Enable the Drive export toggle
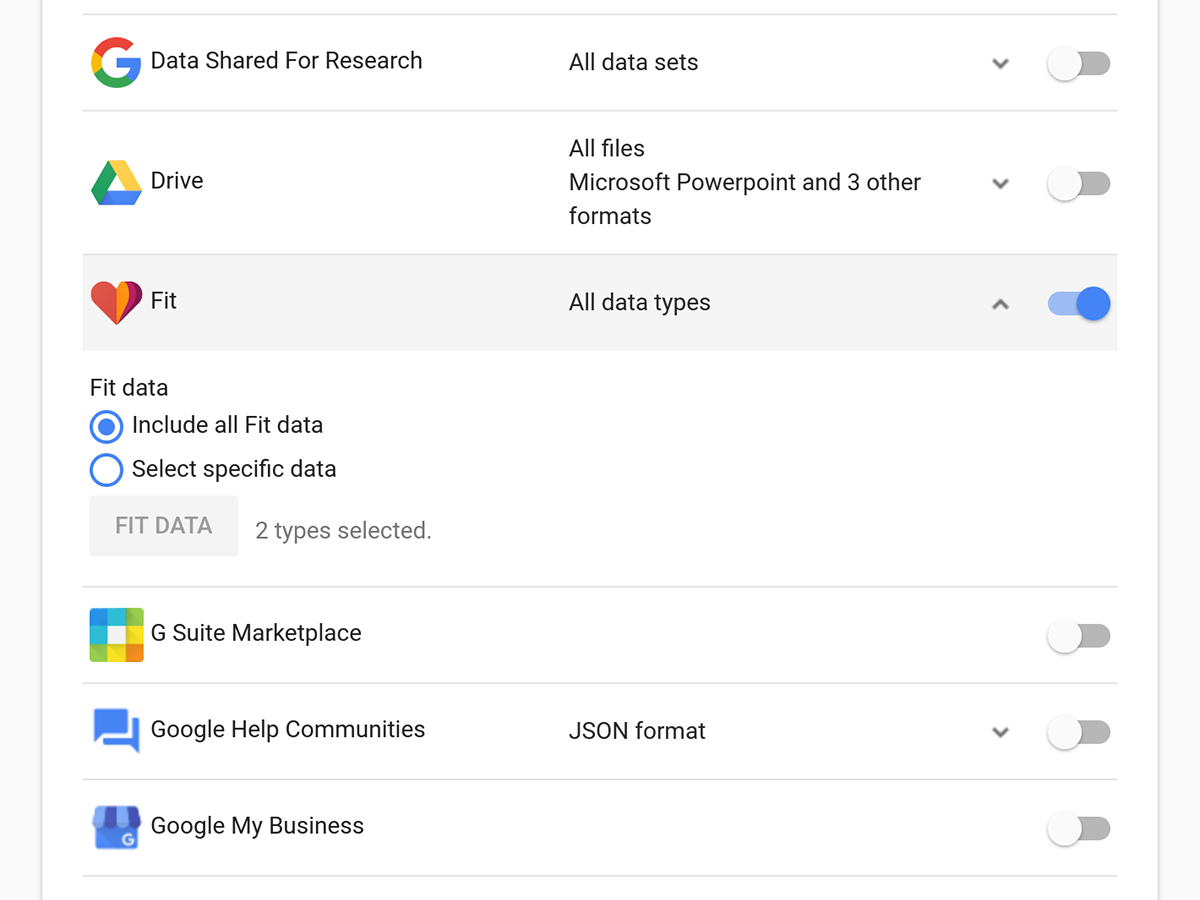 (x=1078, y=183)
